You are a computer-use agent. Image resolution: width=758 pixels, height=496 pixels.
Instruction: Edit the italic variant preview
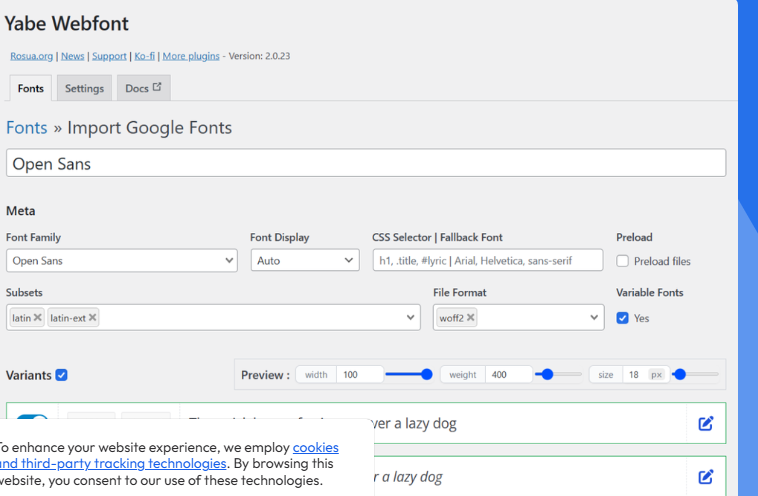tap(706, 477)
